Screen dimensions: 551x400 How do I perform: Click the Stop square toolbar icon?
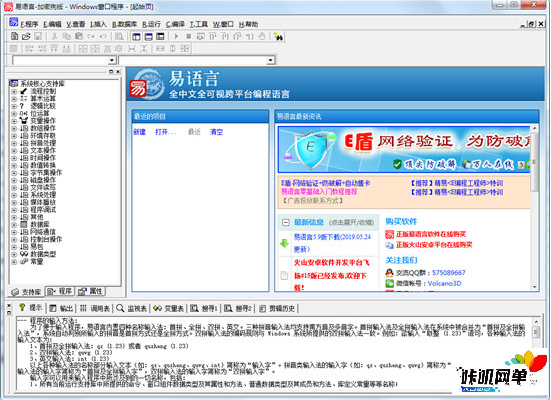coord(188,36)
